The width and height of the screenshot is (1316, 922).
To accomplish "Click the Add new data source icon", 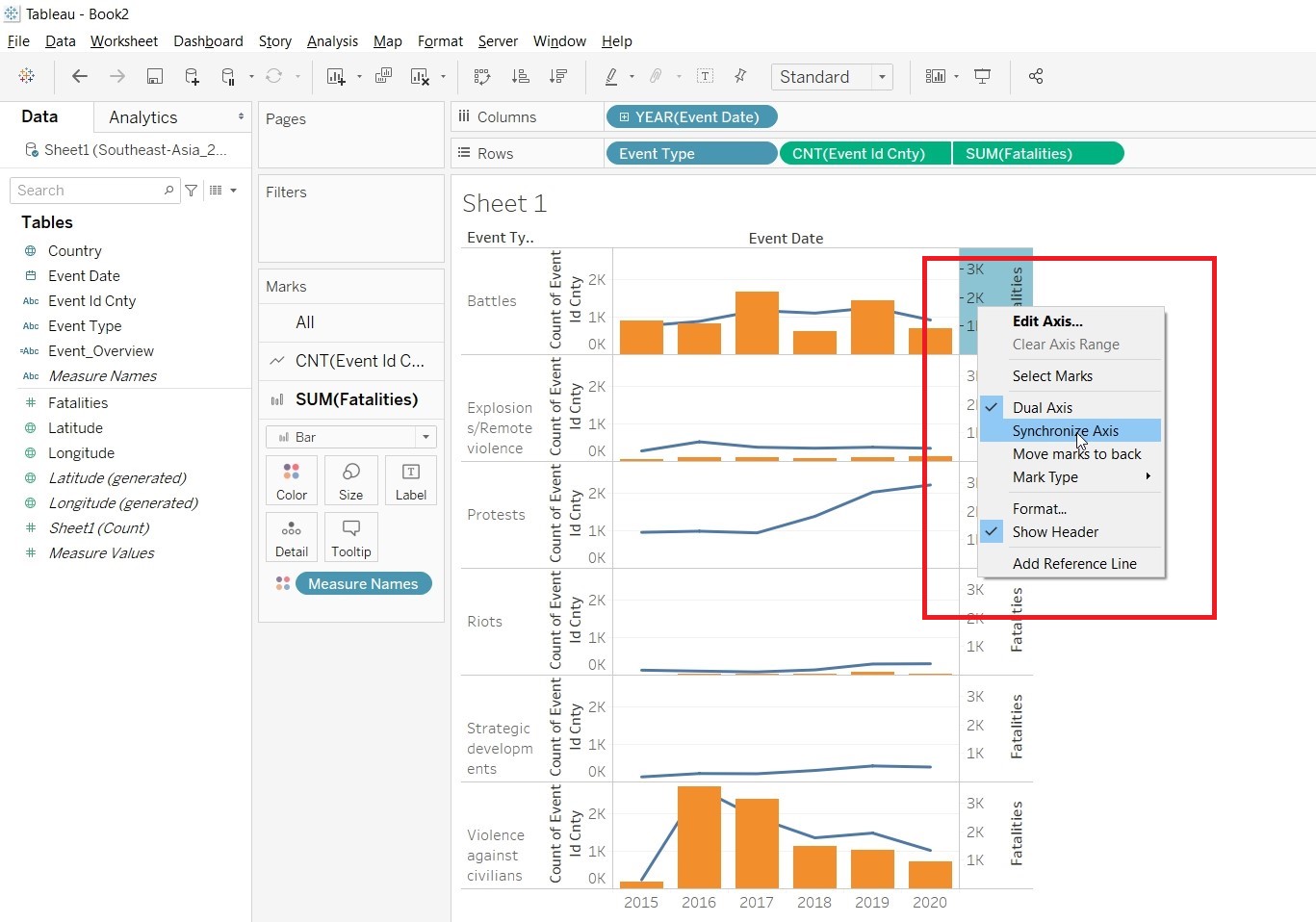I will [192, 77].
